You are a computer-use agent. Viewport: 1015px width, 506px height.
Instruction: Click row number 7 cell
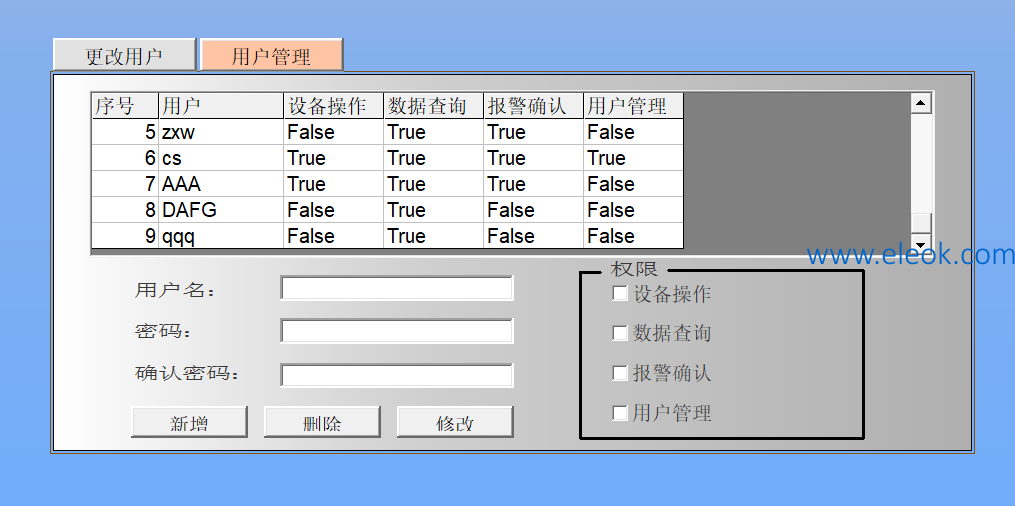click(125, 184)
